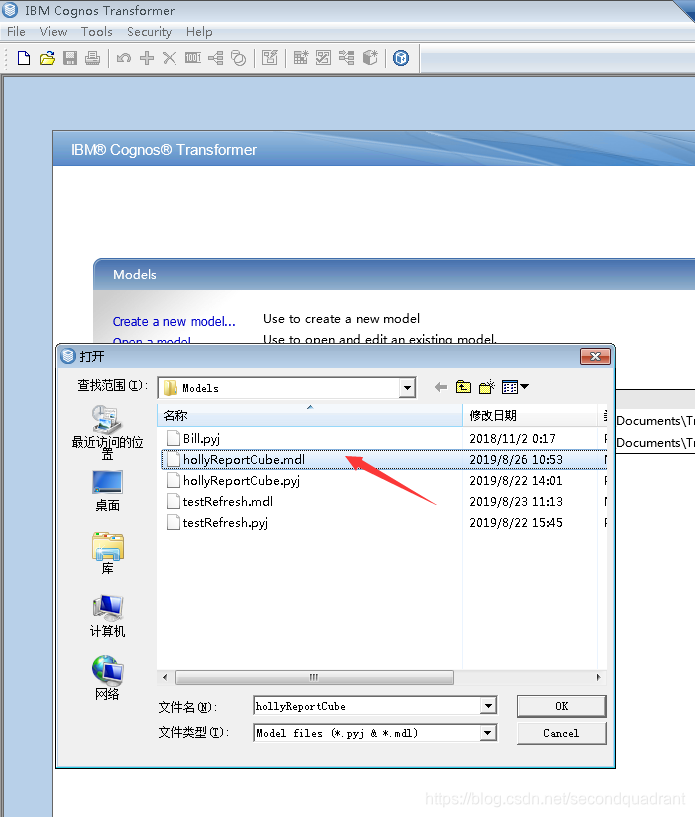
Task: Close the Open (打开) dialog
Action: 595,356
